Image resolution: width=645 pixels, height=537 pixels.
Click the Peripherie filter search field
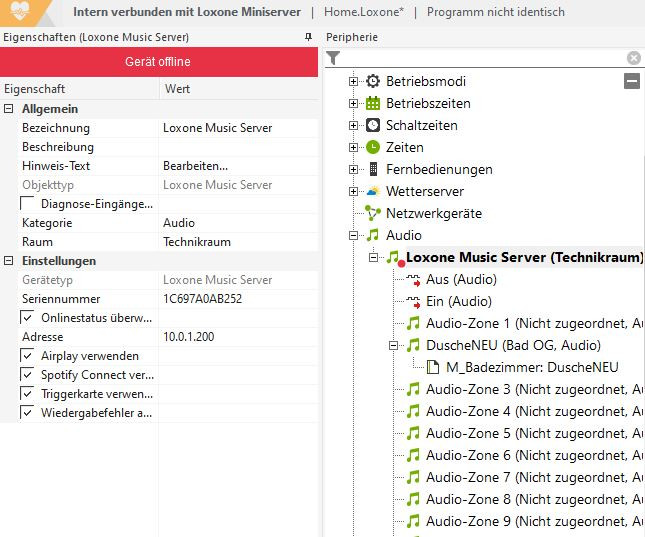pyautogui.click(x=483, y=58)
